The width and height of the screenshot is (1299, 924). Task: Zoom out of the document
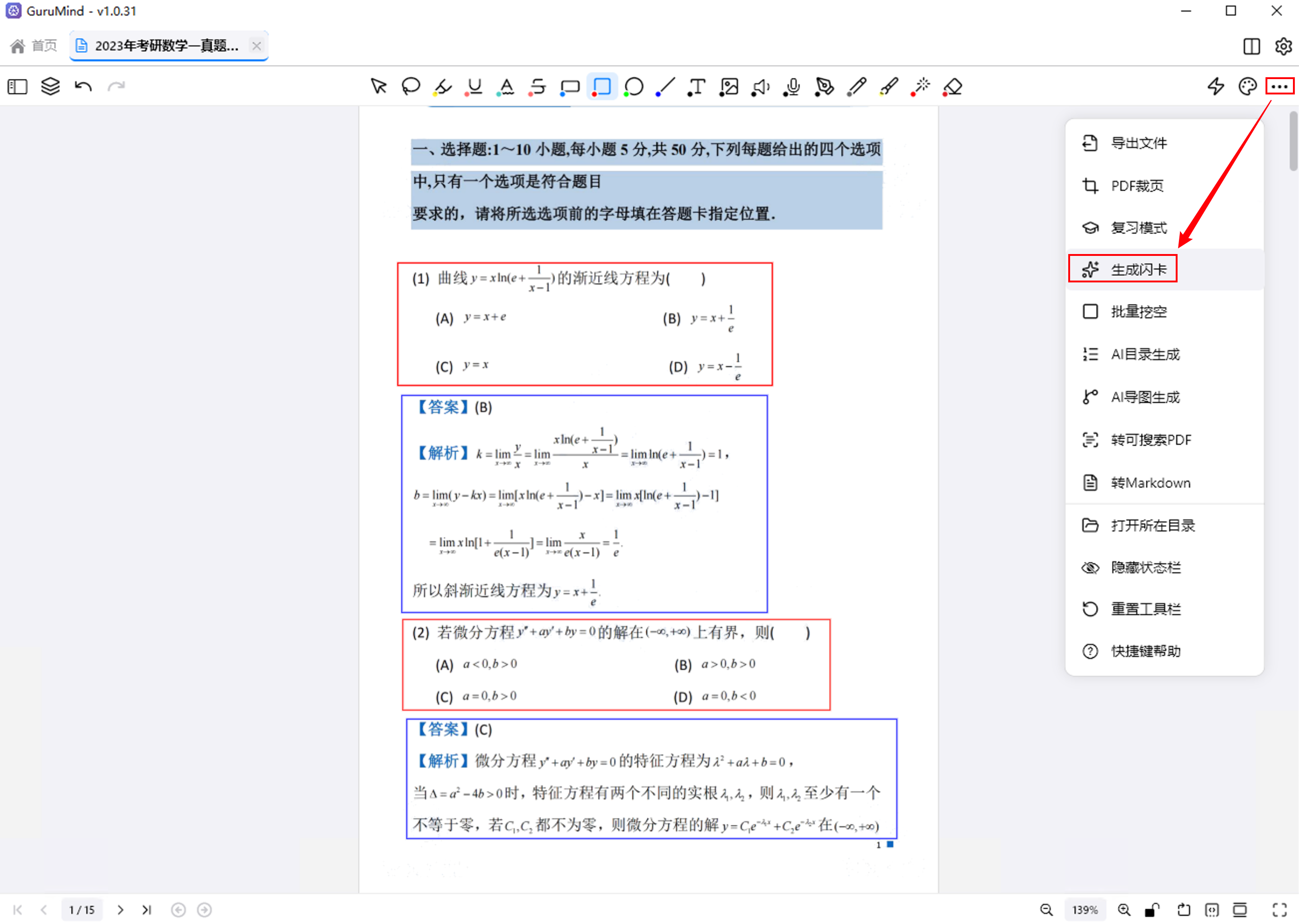(x=1046, y=910)
